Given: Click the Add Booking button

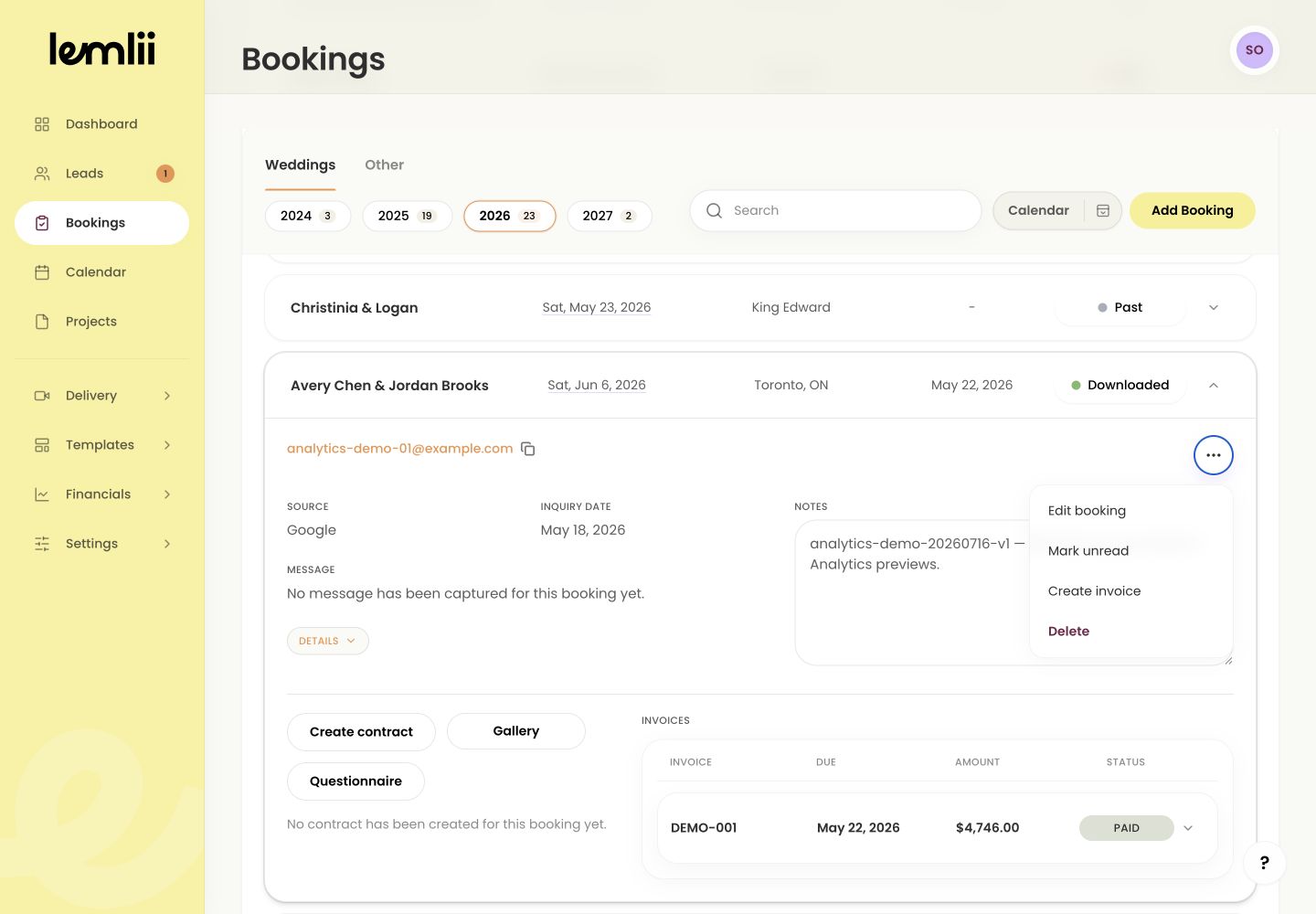Looking at the screenshot, I should [1193, 210].
